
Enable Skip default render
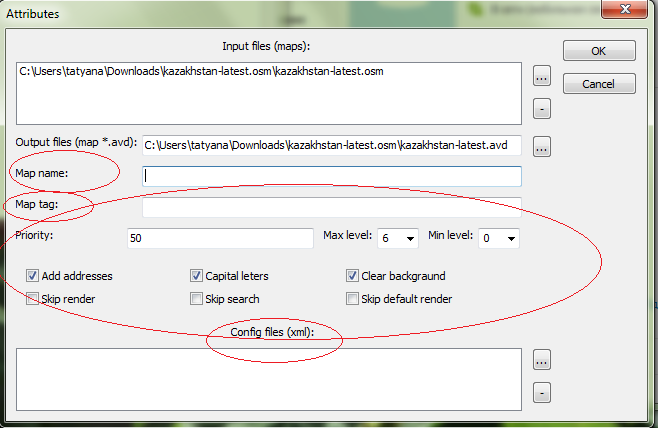353,299
